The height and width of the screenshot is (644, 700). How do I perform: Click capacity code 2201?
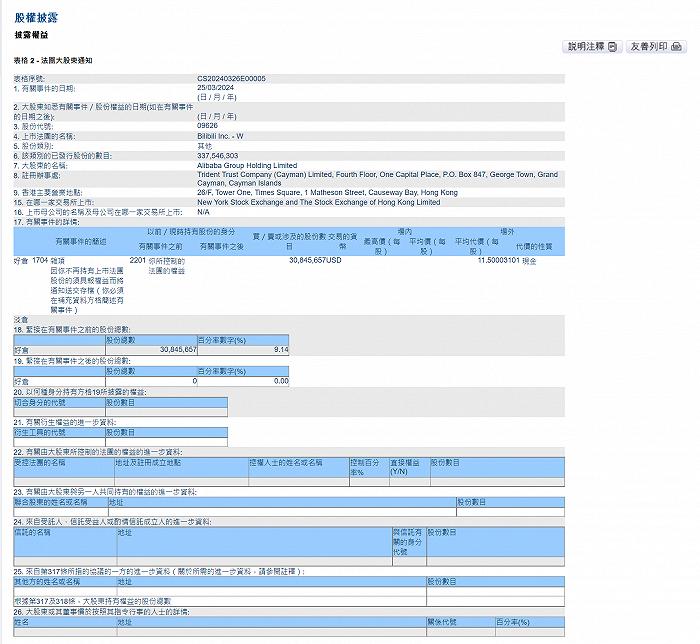pyautogui.click(x=138, y=260)
